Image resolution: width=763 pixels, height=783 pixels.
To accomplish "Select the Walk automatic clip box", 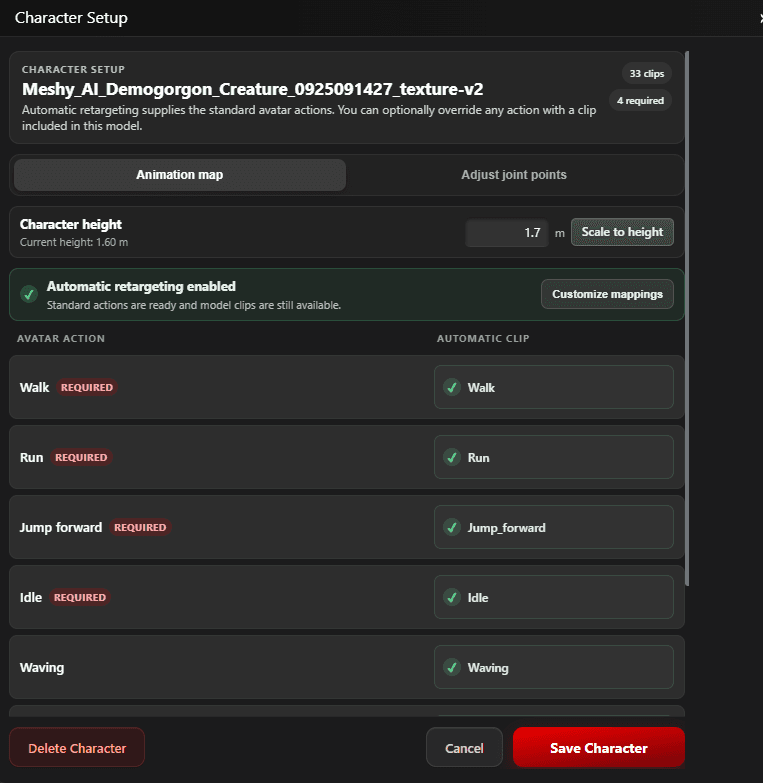I will pyautogui.click(x=554, y=387).
